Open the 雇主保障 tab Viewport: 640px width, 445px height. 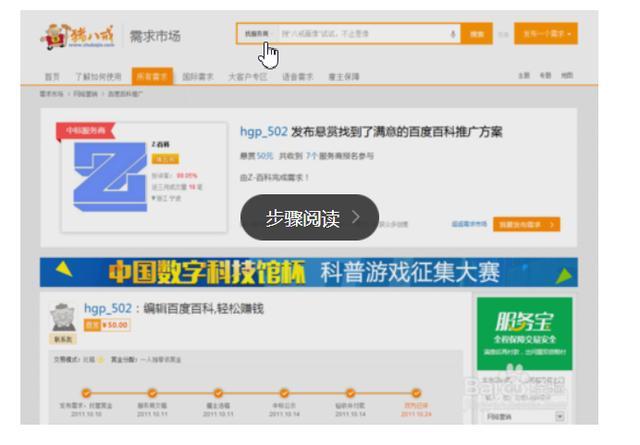coord(344,76)
